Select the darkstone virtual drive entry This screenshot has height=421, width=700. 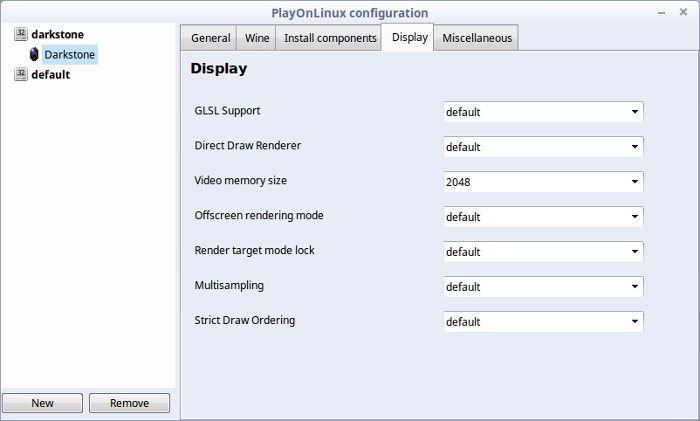(57, 34)
